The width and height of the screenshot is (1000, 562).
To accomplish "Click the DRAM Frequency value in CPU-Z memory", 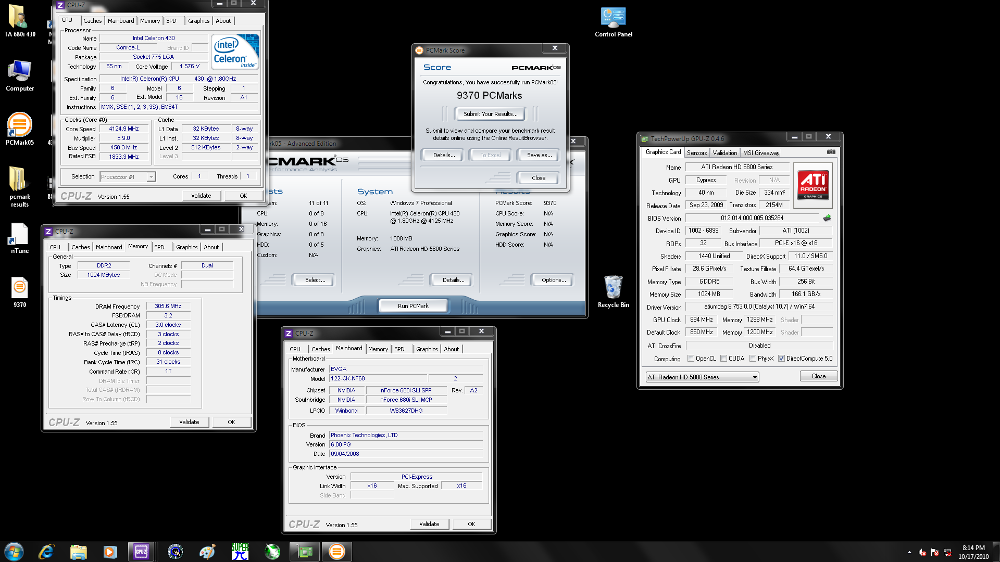I will [168, 306].
